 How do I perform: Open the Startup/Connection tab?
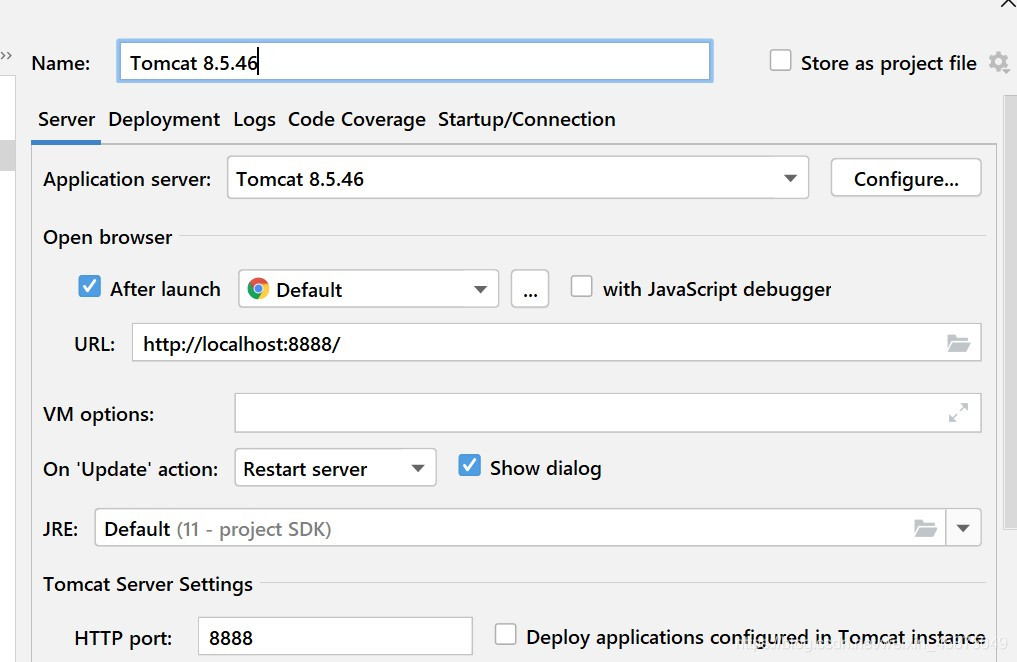point(526,119)
